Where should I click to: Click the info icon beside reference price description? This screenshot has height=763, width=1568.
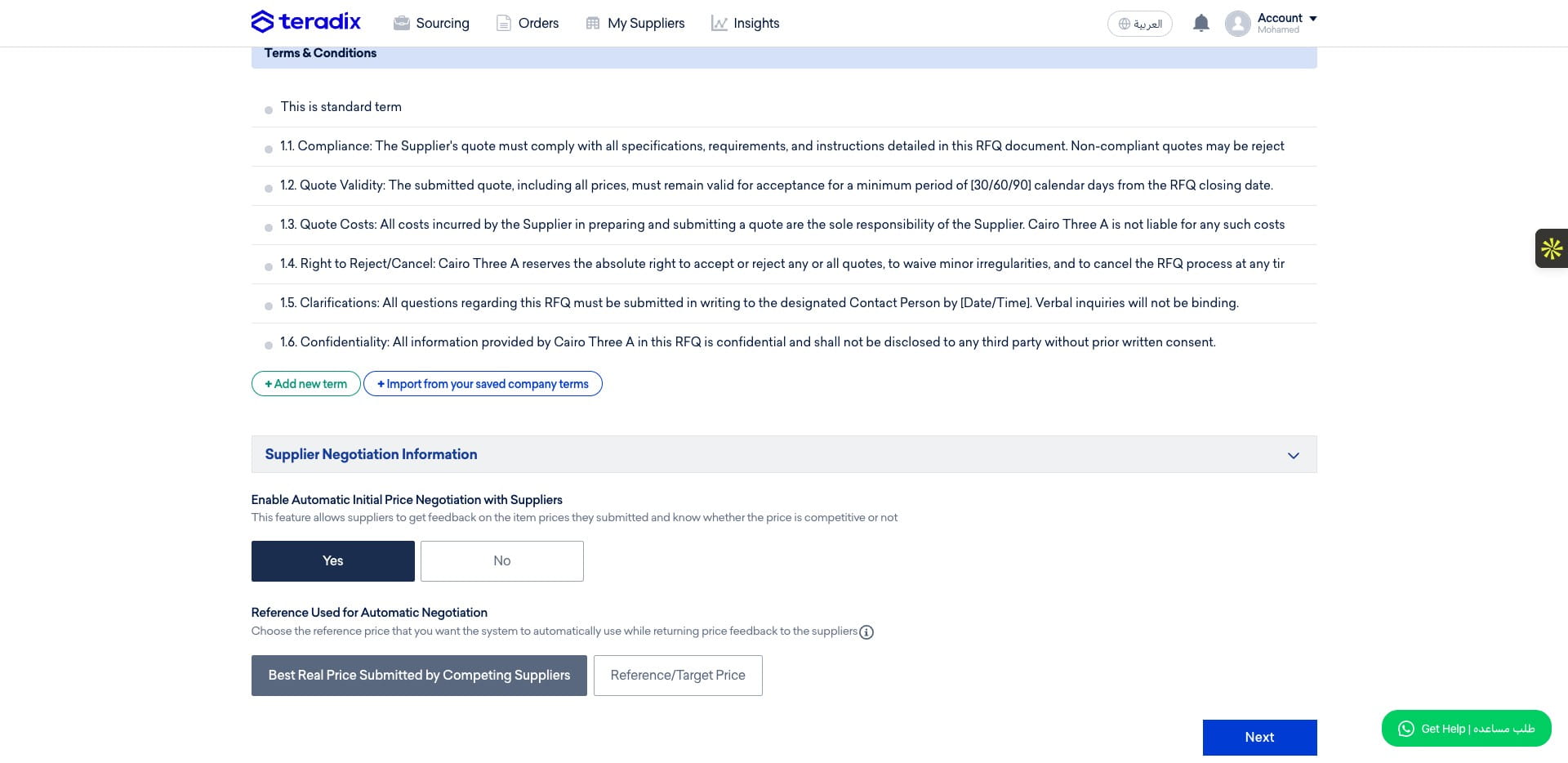(x=866, y=632)
